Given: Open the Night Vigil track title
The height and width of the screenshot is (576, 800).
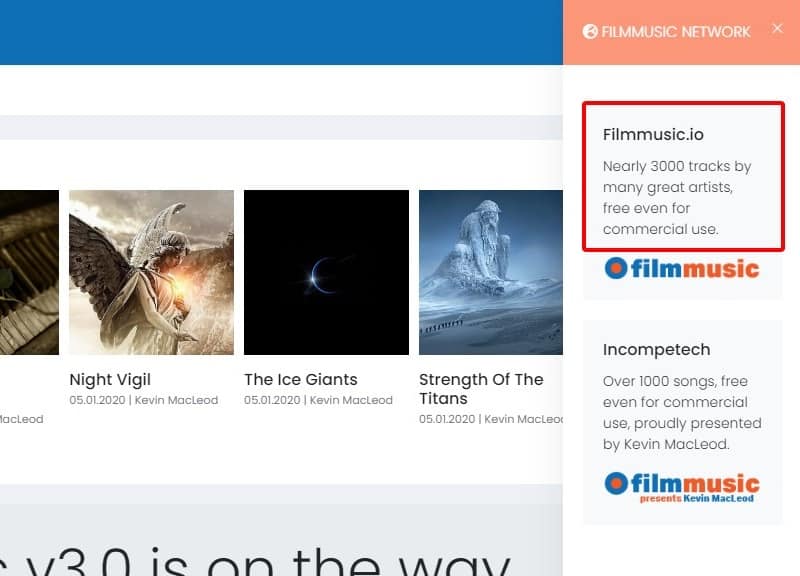Looking at the screenshot, I should (110, 380).
